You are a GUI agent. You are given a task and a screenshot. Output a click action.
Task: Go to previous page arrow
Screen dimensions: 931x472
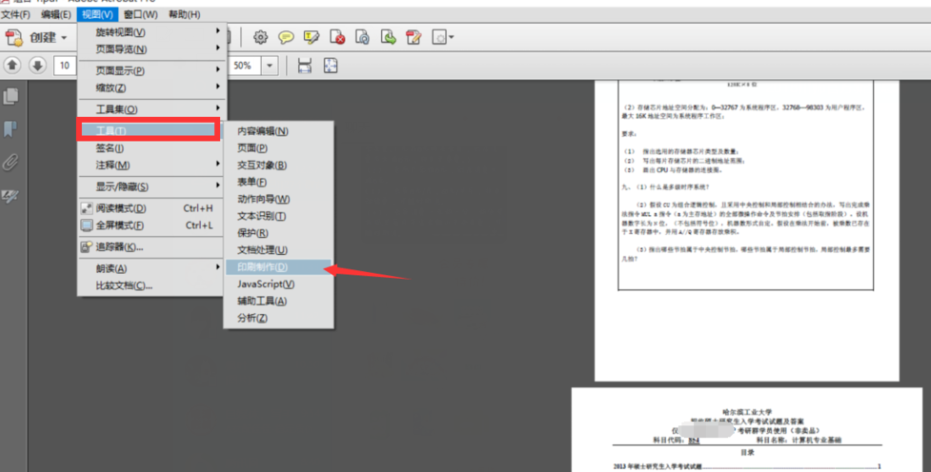pos(12,65)
